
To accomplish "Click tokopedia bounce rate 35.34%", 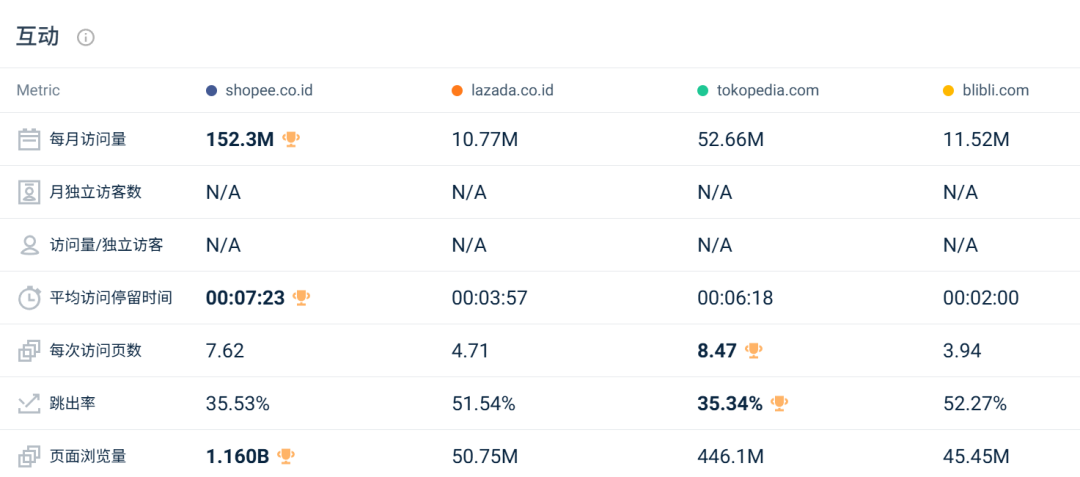I will point(730,403).
